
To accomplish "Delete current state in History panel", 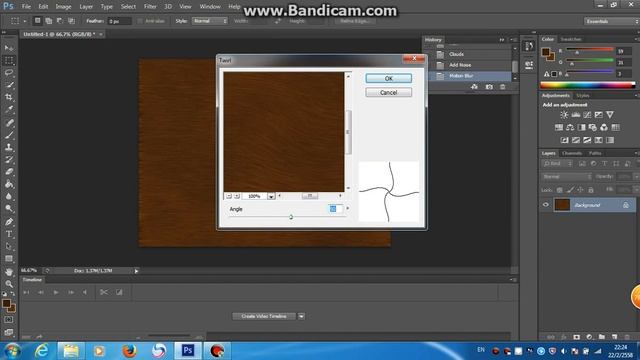I will [x=502, y=87].
